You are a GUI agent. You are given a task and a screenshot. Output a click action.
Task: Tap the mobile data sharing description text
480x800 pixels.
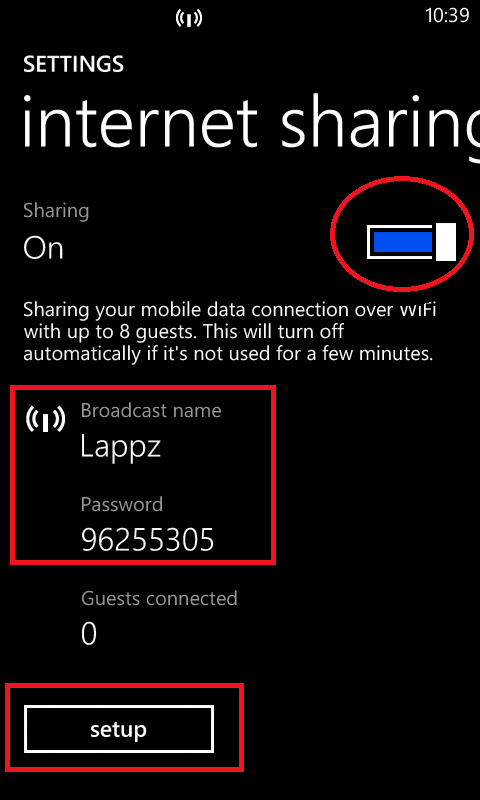point(230,332)
